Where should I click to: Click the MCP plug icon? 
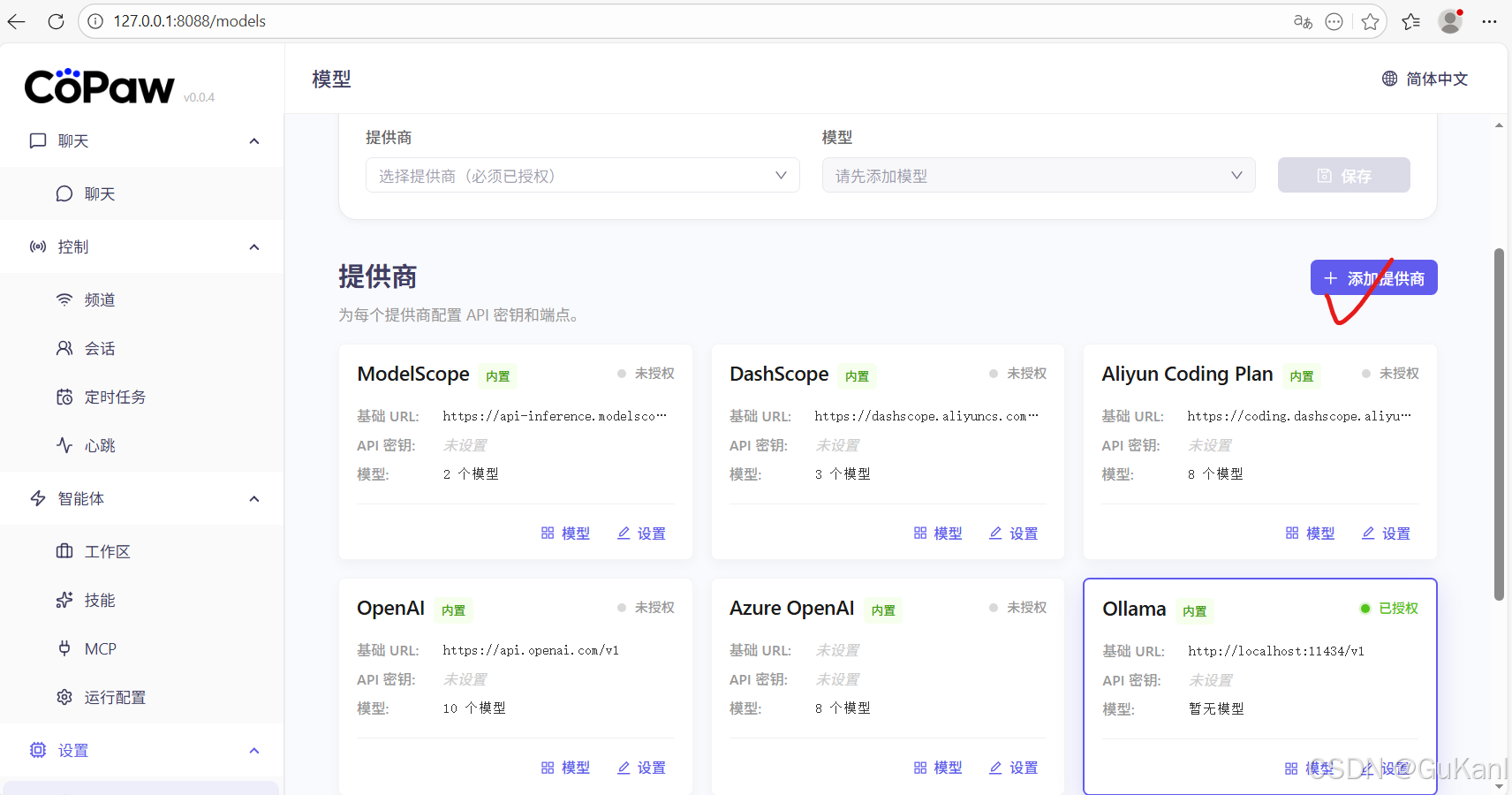pos(64,648)
